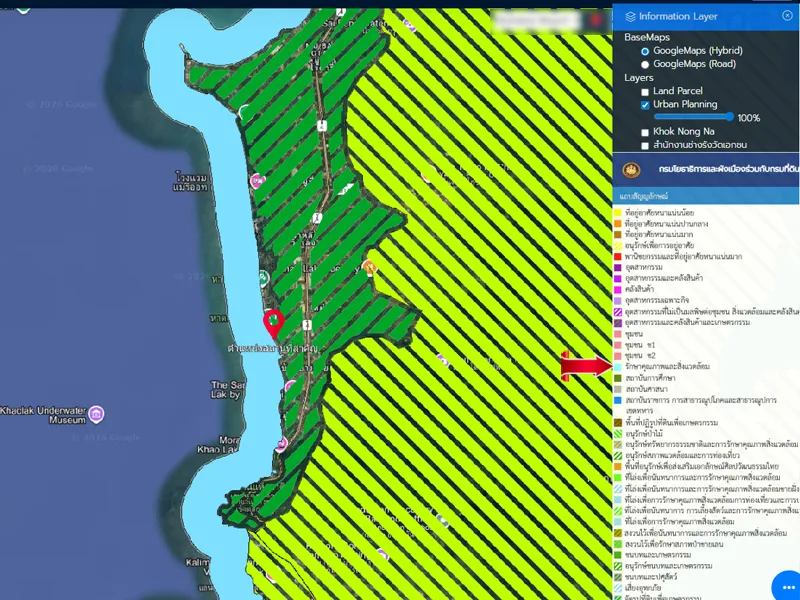Open the blue three-dots floating button
The image size is (800, 600).
pyautogui.click(x=786, y=585)
